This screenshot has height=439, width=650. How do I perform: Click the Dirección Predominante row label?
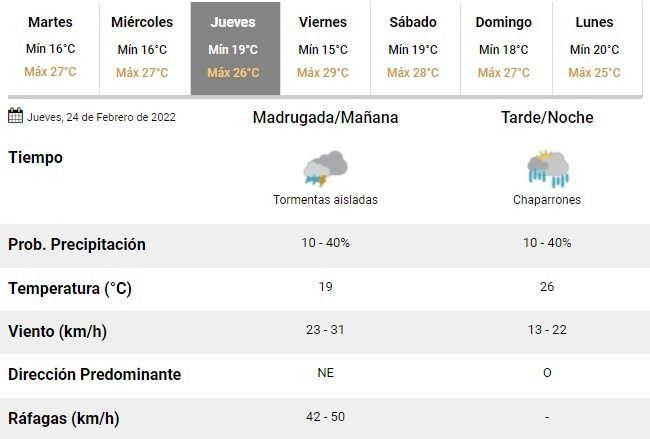94,374
